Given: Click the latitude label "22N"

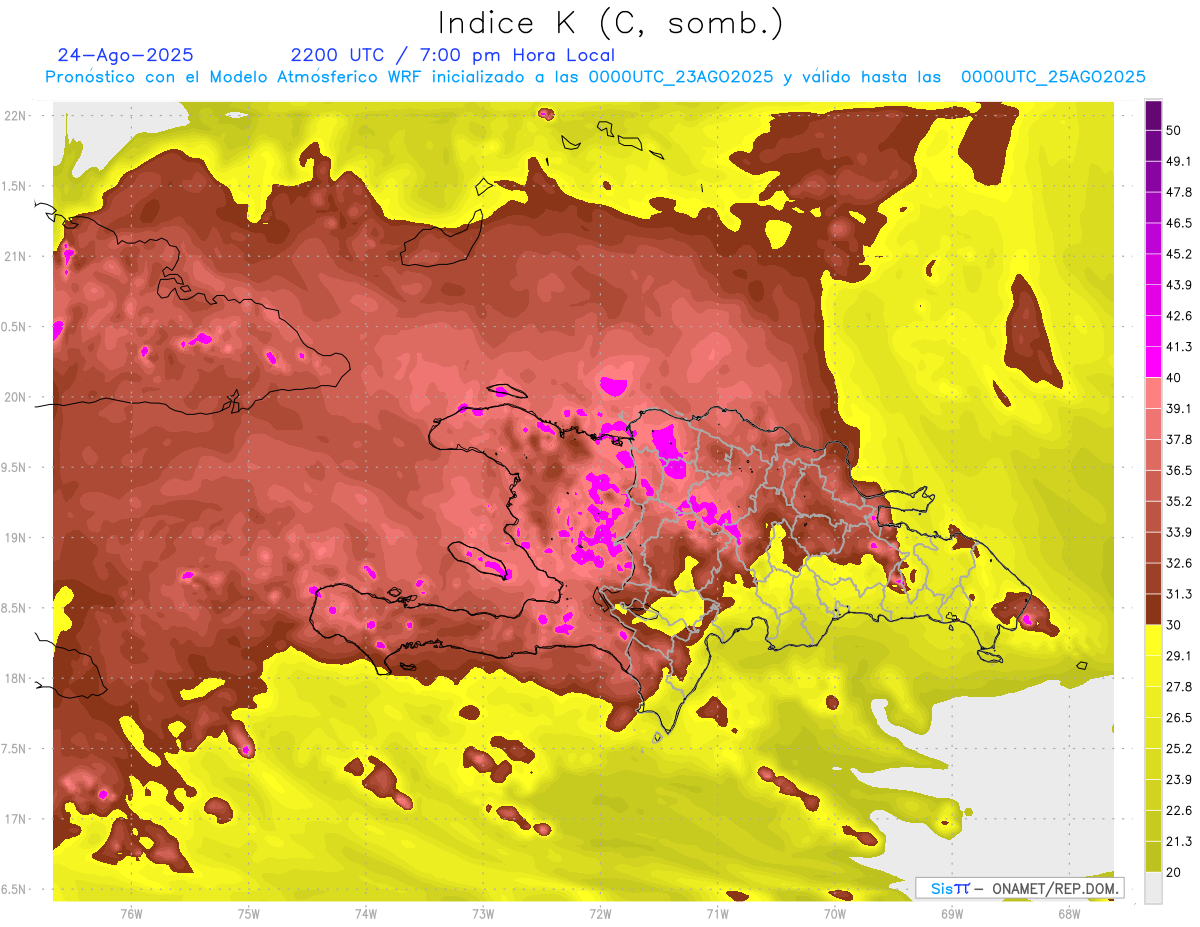Looking at the screenshot, I should [x=15, y=116].
